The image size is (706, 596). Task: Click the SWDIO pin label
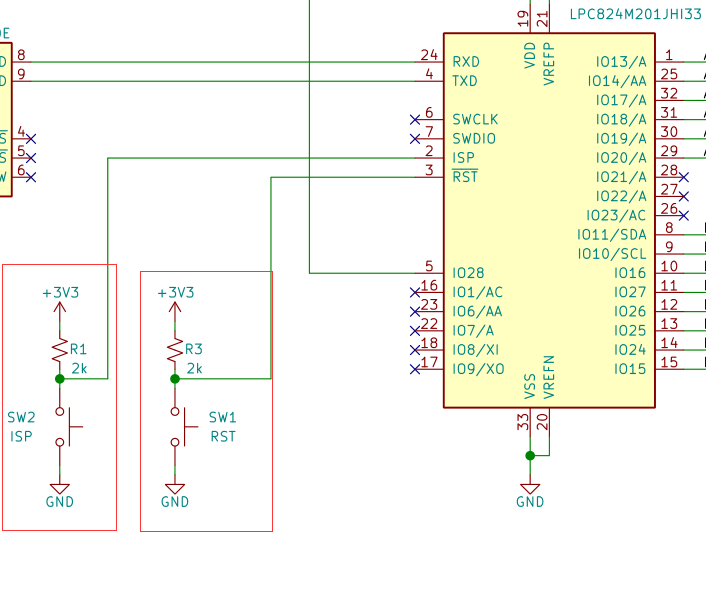click(x=474, y=139)
